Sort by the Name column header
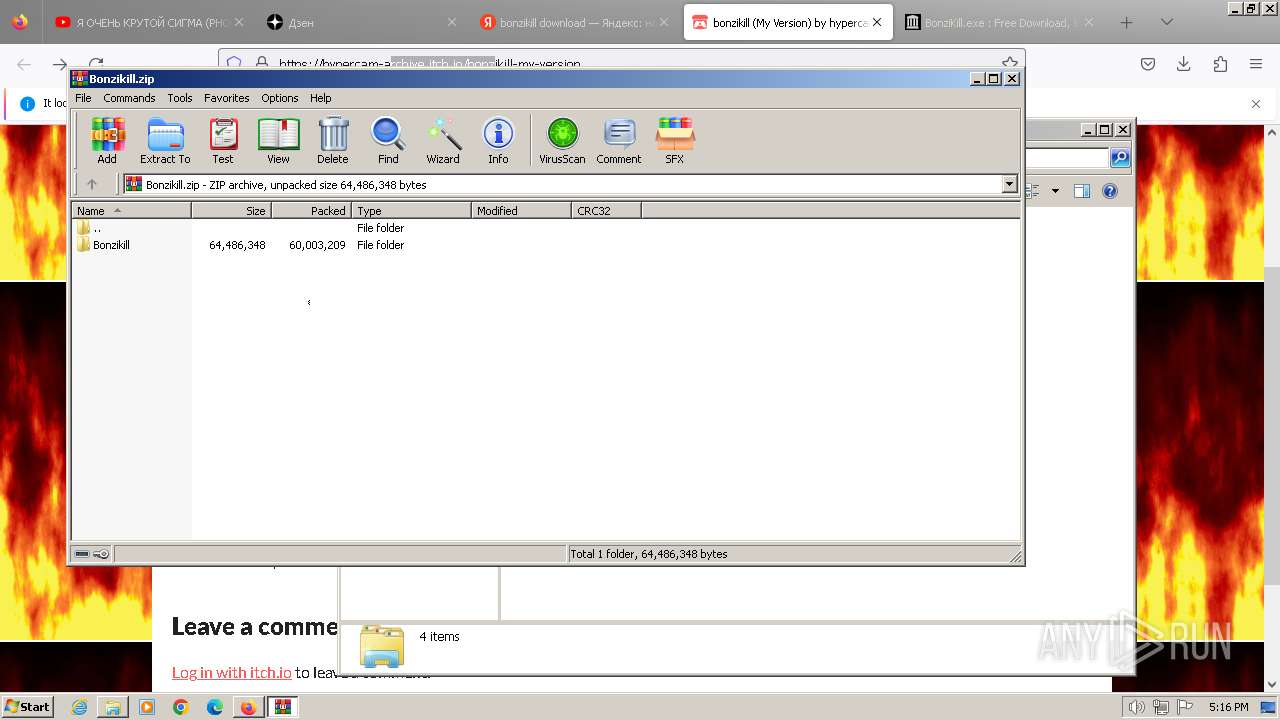This screenshot has width=1280, height=720. click(131, 211)
